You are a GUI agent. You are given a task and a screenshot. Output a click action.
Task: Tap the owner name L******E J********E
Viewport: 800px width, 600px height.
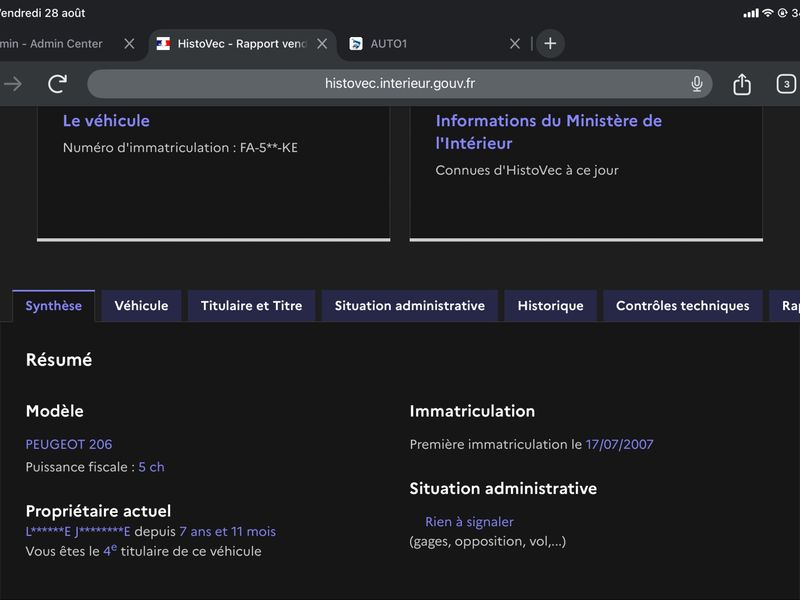click(78, 532)
